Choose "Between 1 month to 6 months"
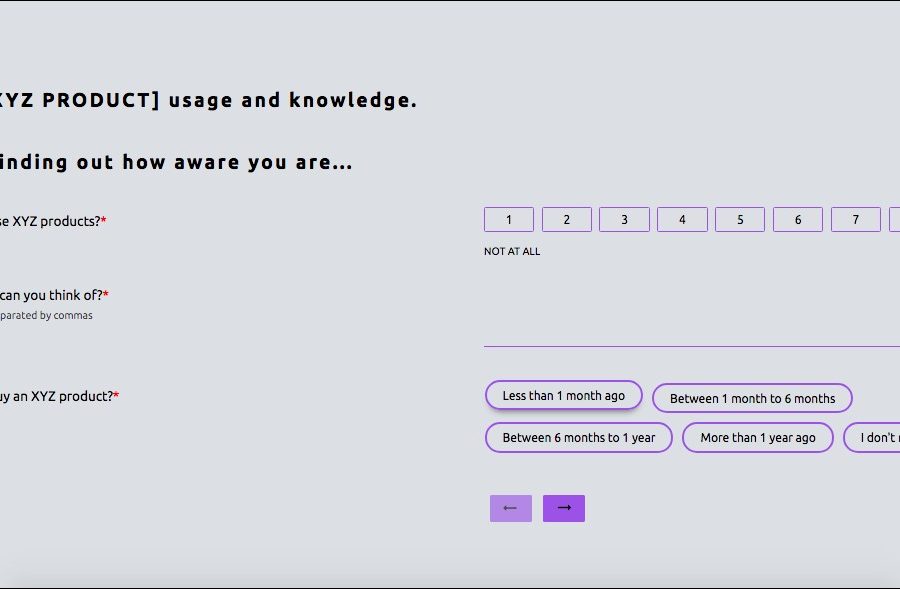900x589 pixels. (x=752, y=398)
